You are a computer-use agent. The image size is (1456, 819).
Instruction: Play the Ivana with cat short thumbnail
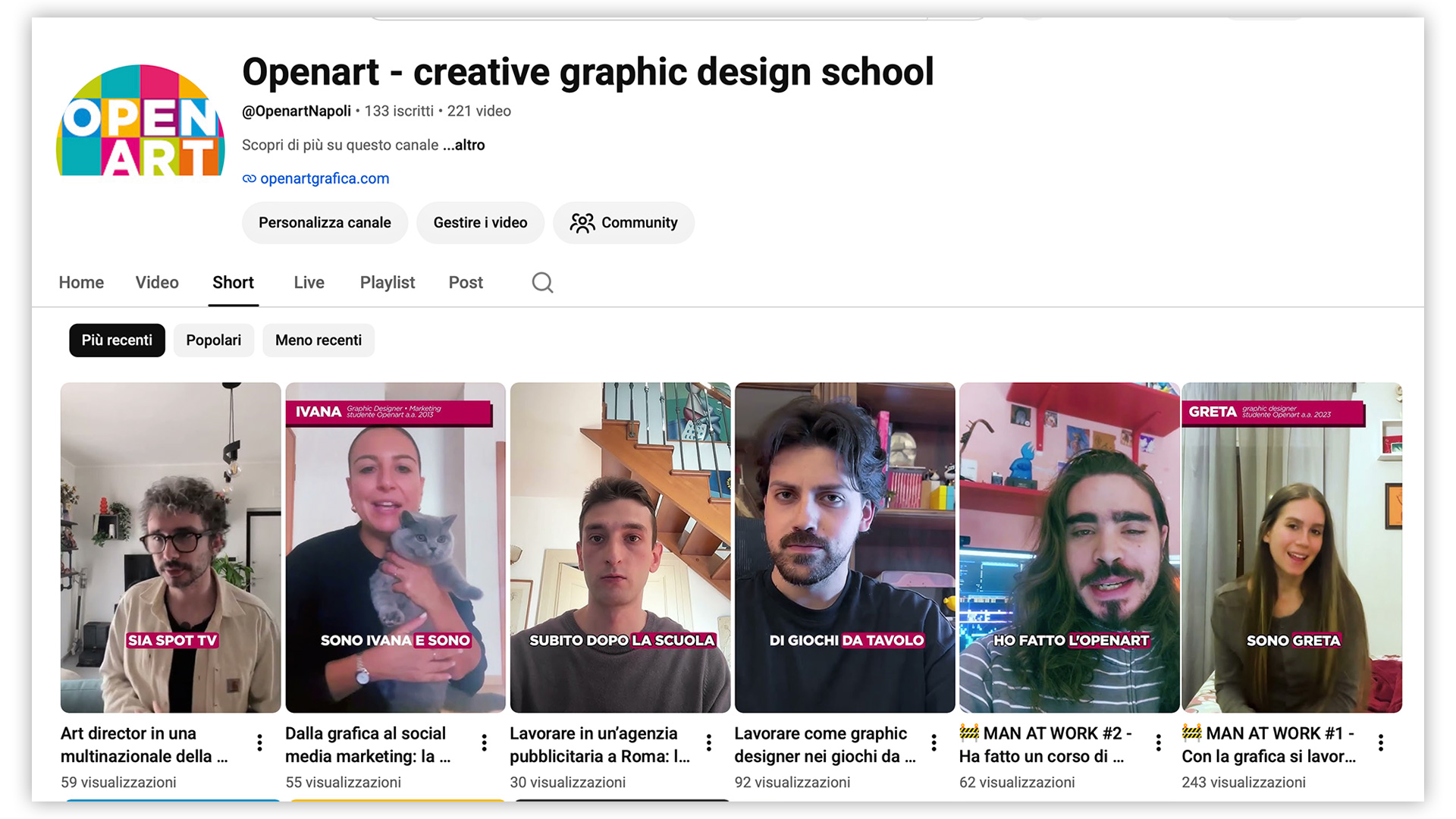pyautogui.click(x=395, y=548)
